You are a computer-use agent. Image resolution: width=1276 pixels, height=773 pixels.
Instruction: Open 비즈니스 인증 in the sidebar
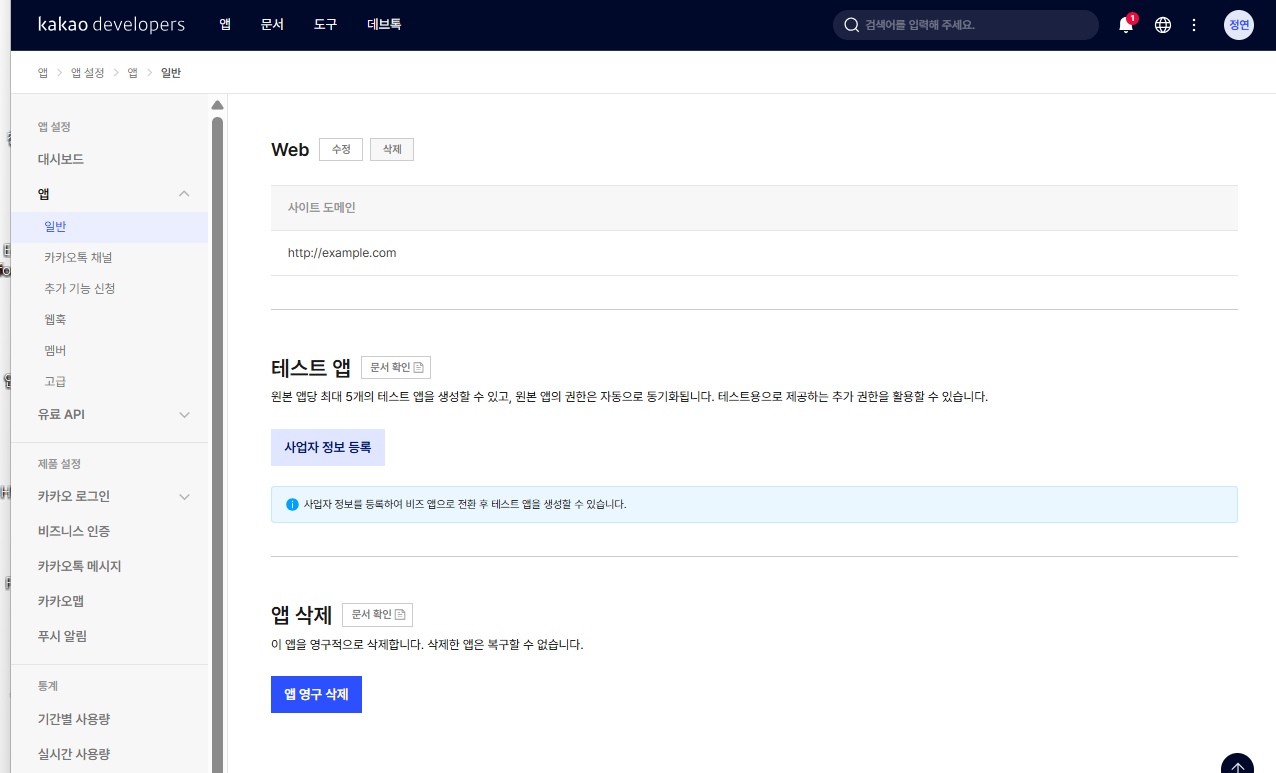[x=74, y=531]
